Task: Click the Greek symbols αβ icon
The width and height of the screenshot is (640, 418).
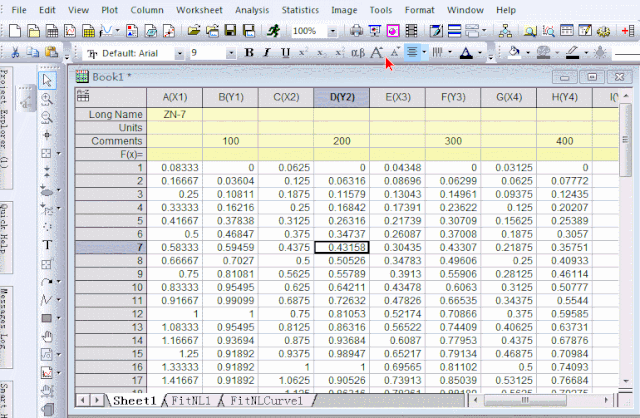Action: point(358,52)
